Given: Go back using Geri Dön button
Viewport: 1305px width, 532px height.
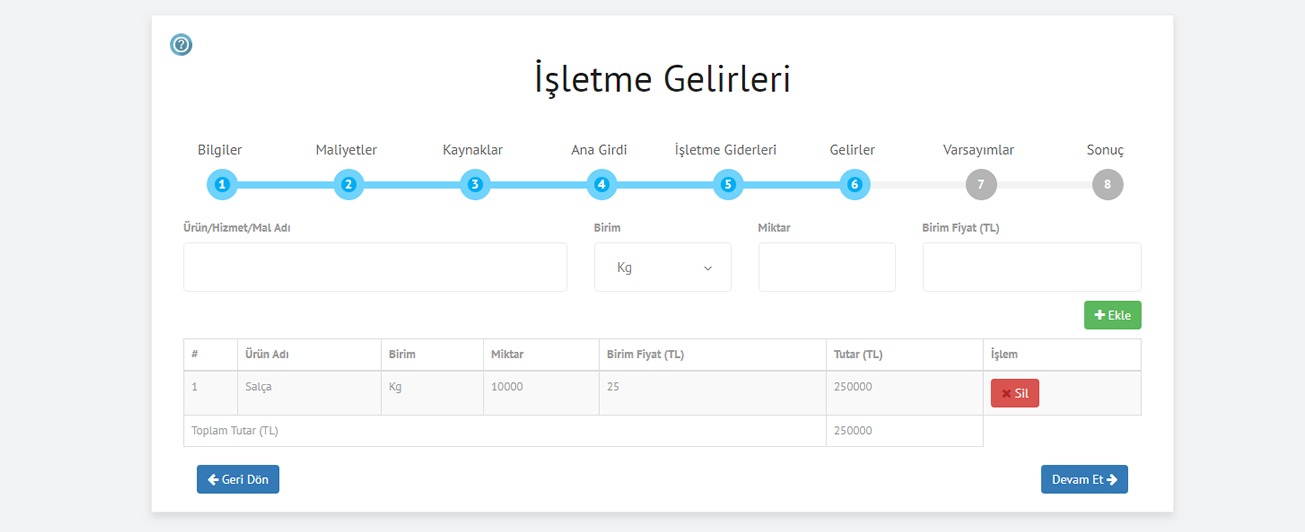Looking at the screenshot, I should (238, 479).
